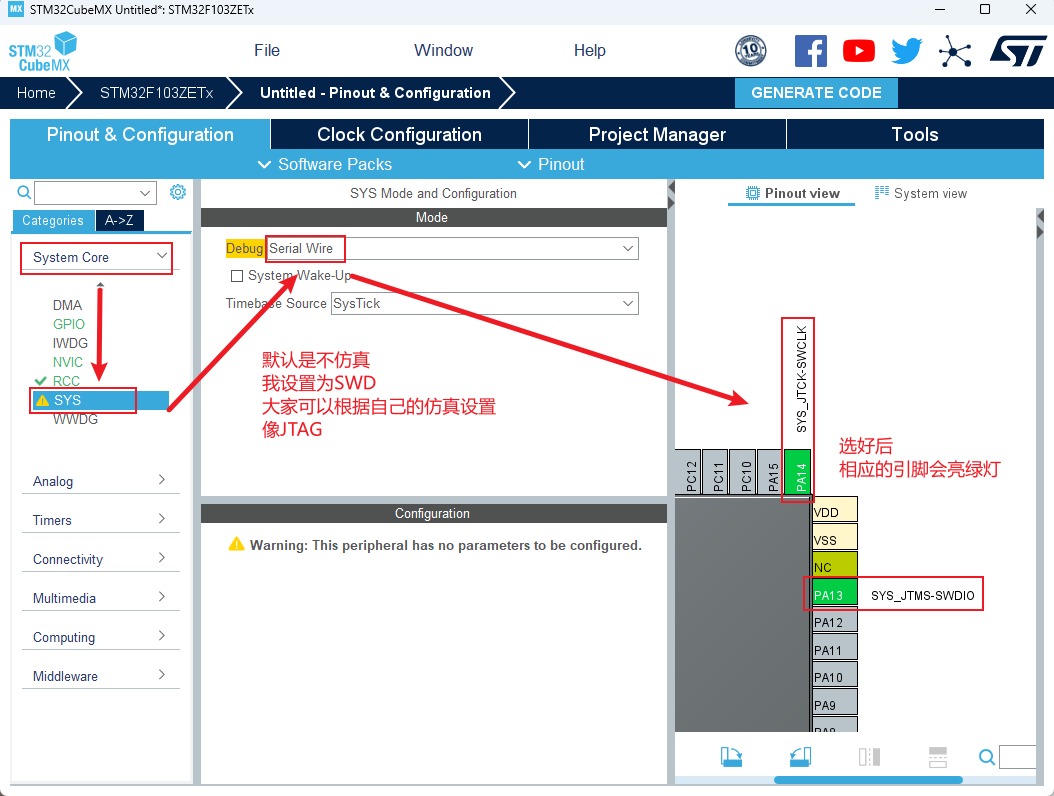Expand the Middleware category

(x=99, y=676)
